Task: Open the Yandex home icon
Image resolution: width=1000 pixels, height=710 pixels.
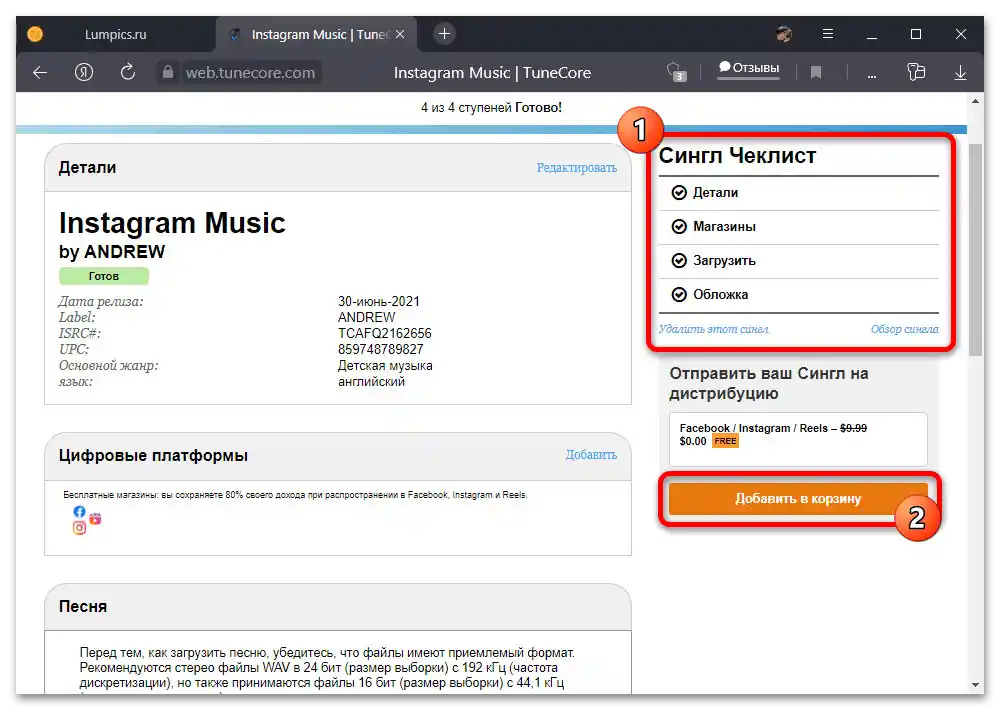Action: 84,72
